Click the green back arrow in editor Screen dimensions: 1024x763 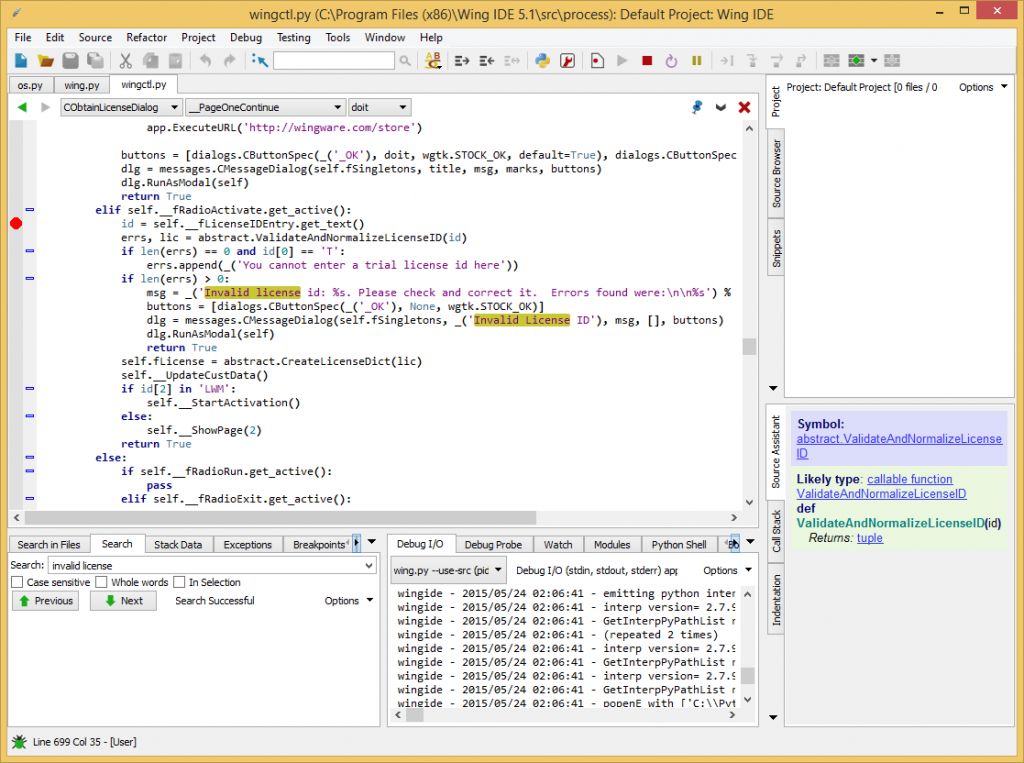click(22, 107)
